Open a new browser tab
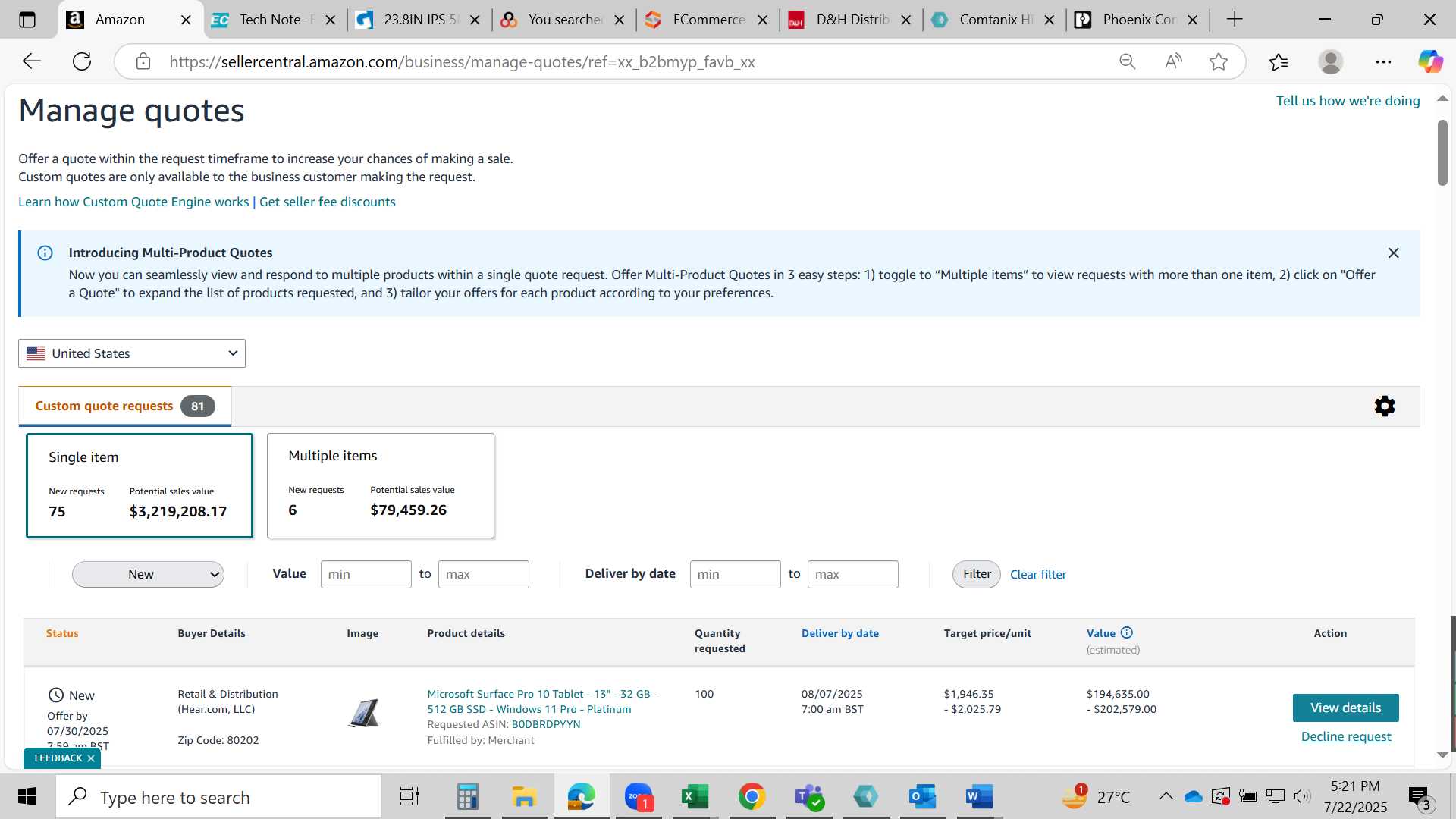Screen dimensions: 1456x819 tap(1235, 20)
